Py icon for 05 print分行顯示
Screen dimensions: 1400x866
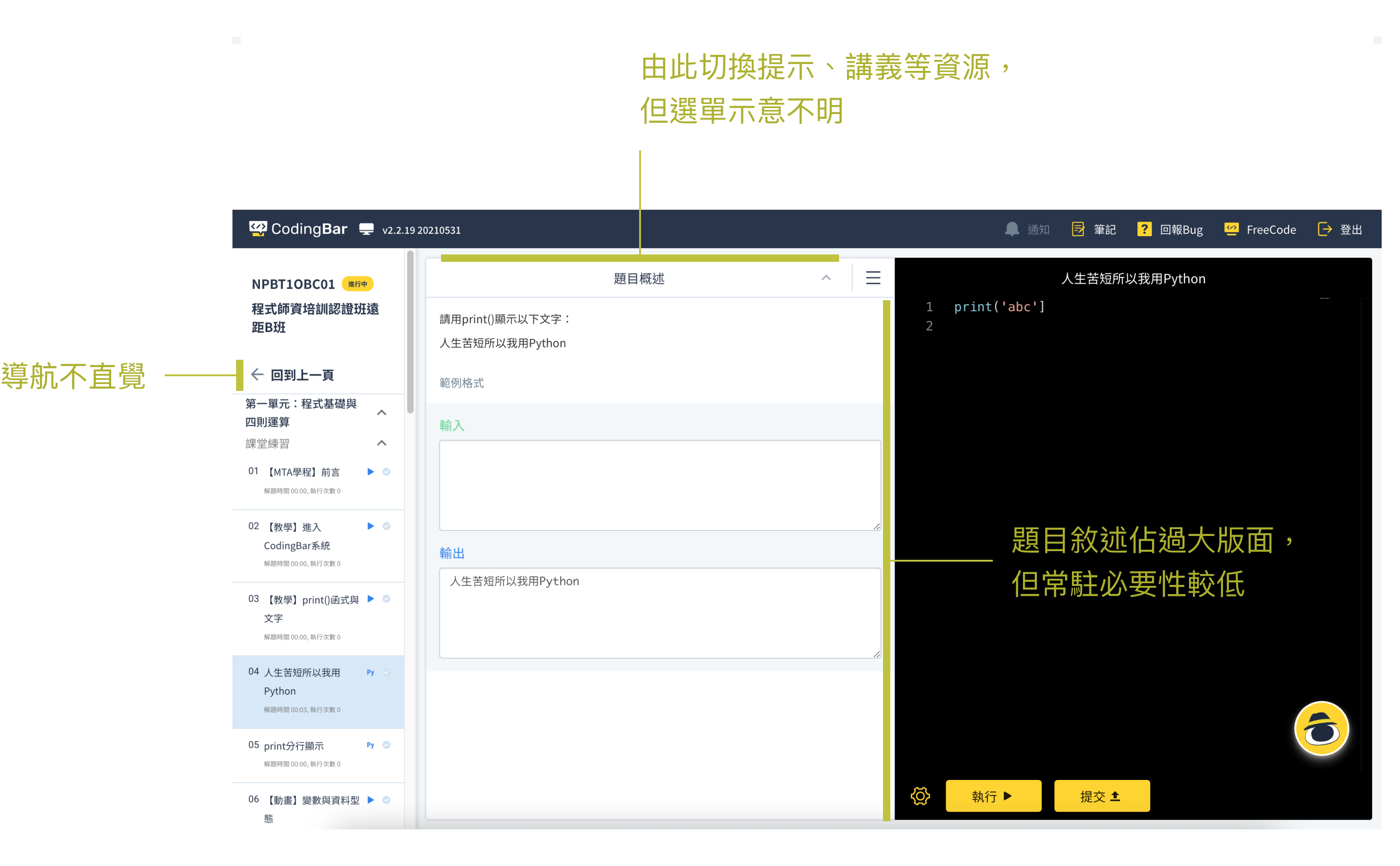point(370,745)
